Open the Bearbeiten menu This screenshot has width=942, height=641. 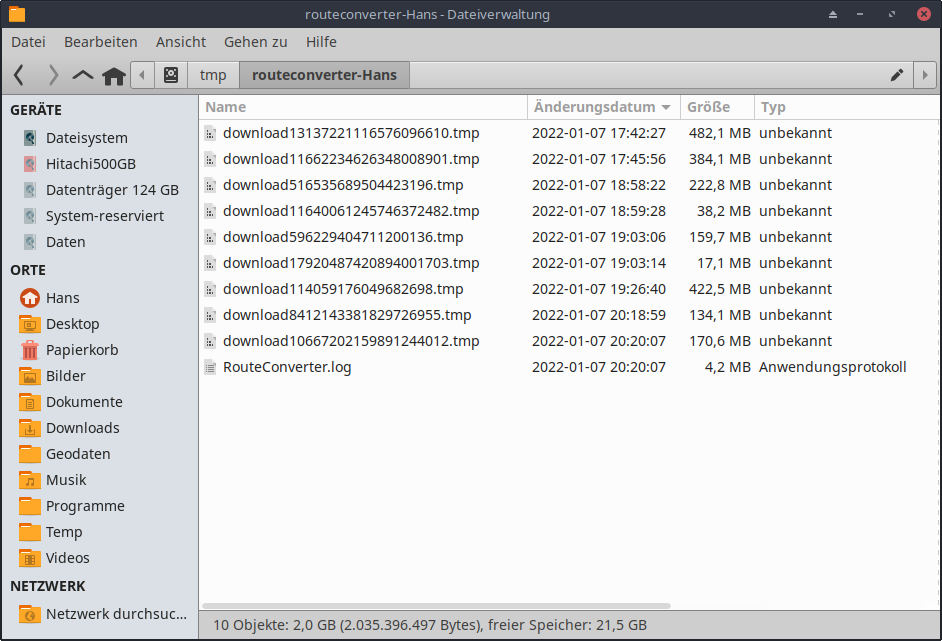point(101,42)
